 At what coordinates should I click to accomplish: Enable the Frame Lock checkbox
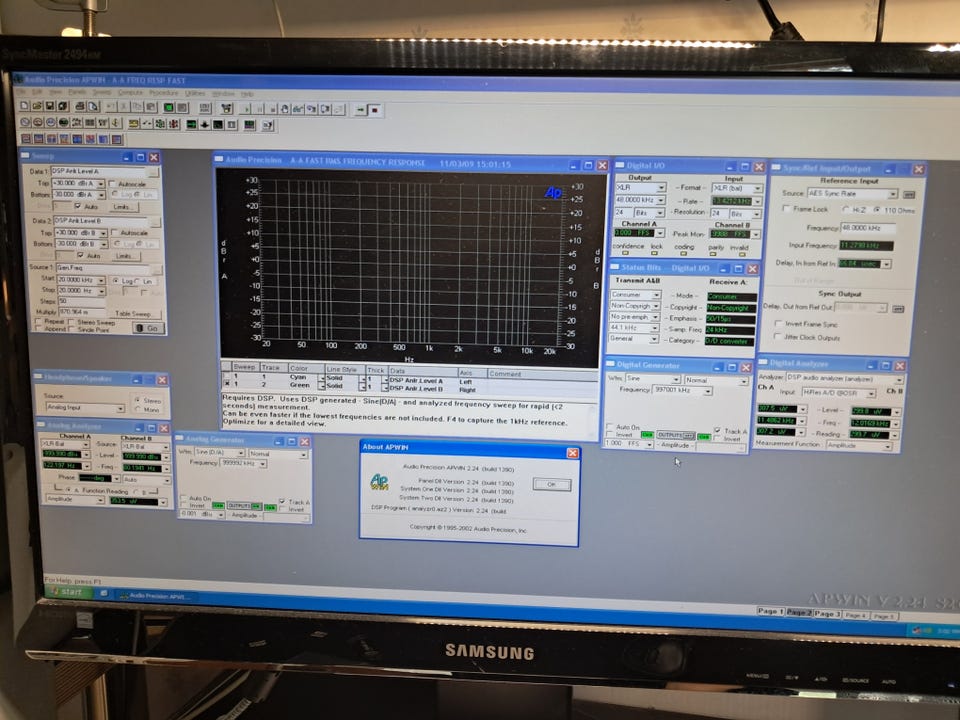point(786,209)
